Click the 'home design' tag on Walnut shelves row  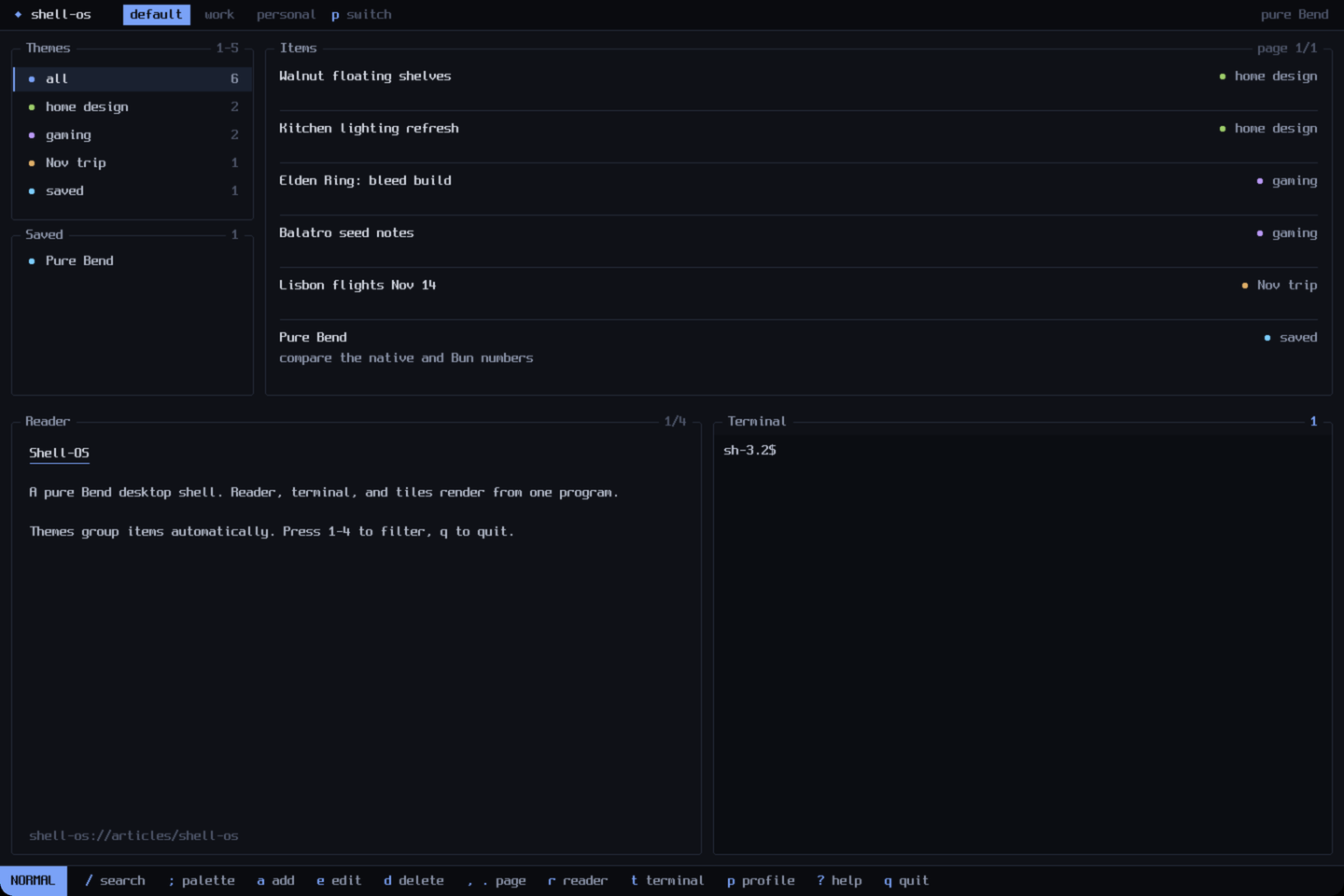pyautogui.click(x=1268, y=77)
